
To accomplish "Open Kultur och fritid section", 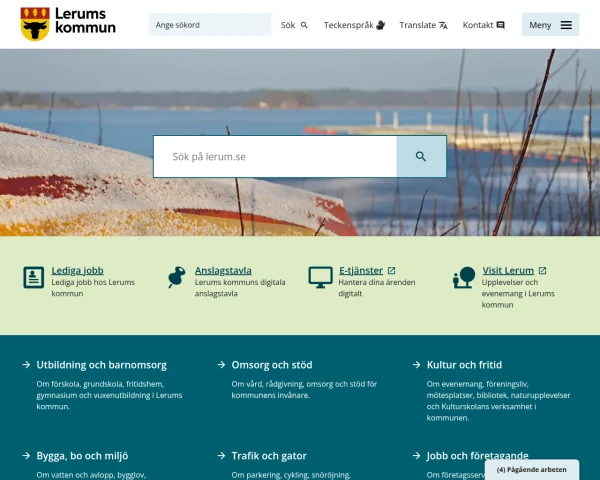I will 464,365.
